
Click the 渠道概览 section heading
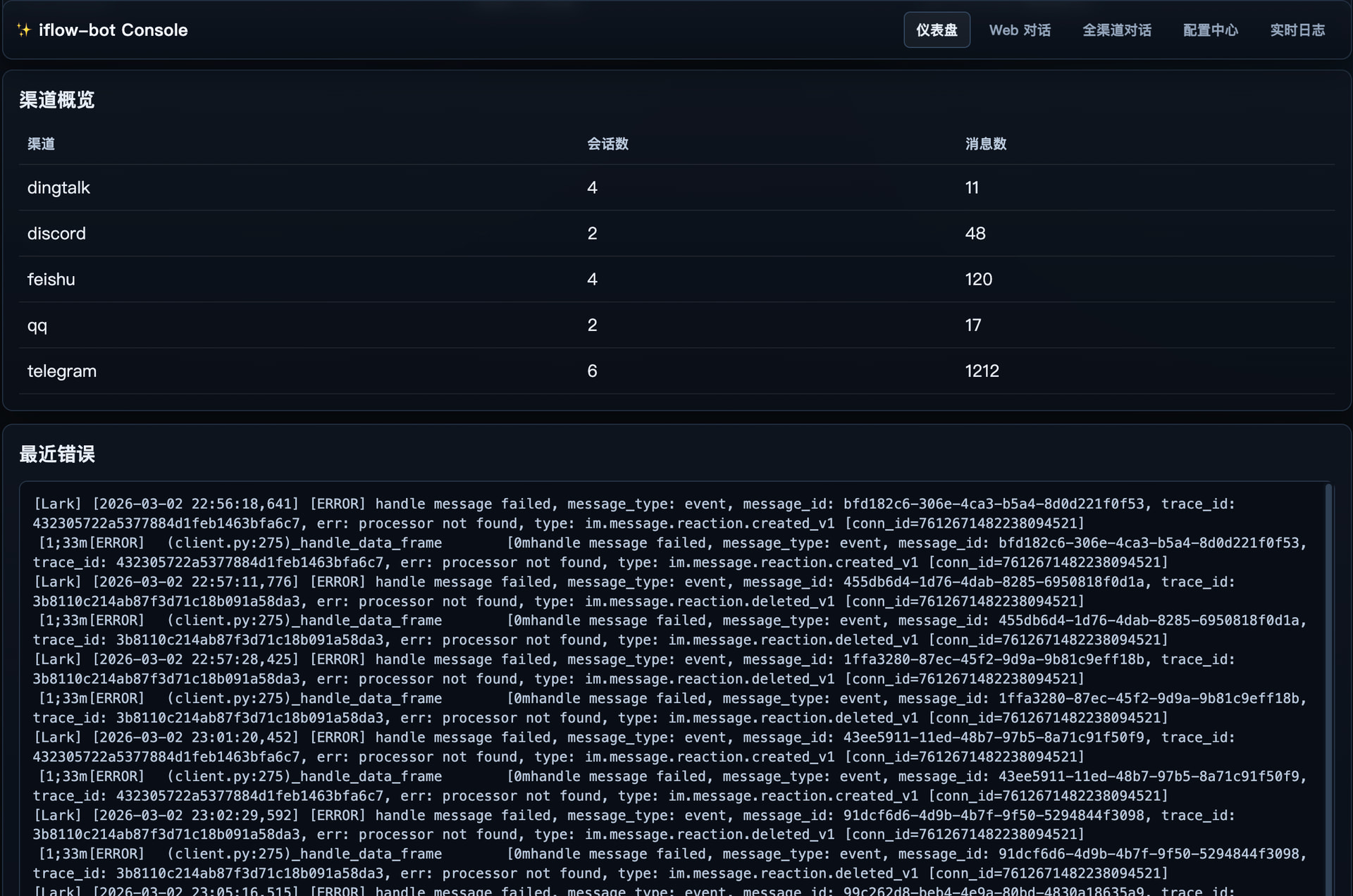57,99
